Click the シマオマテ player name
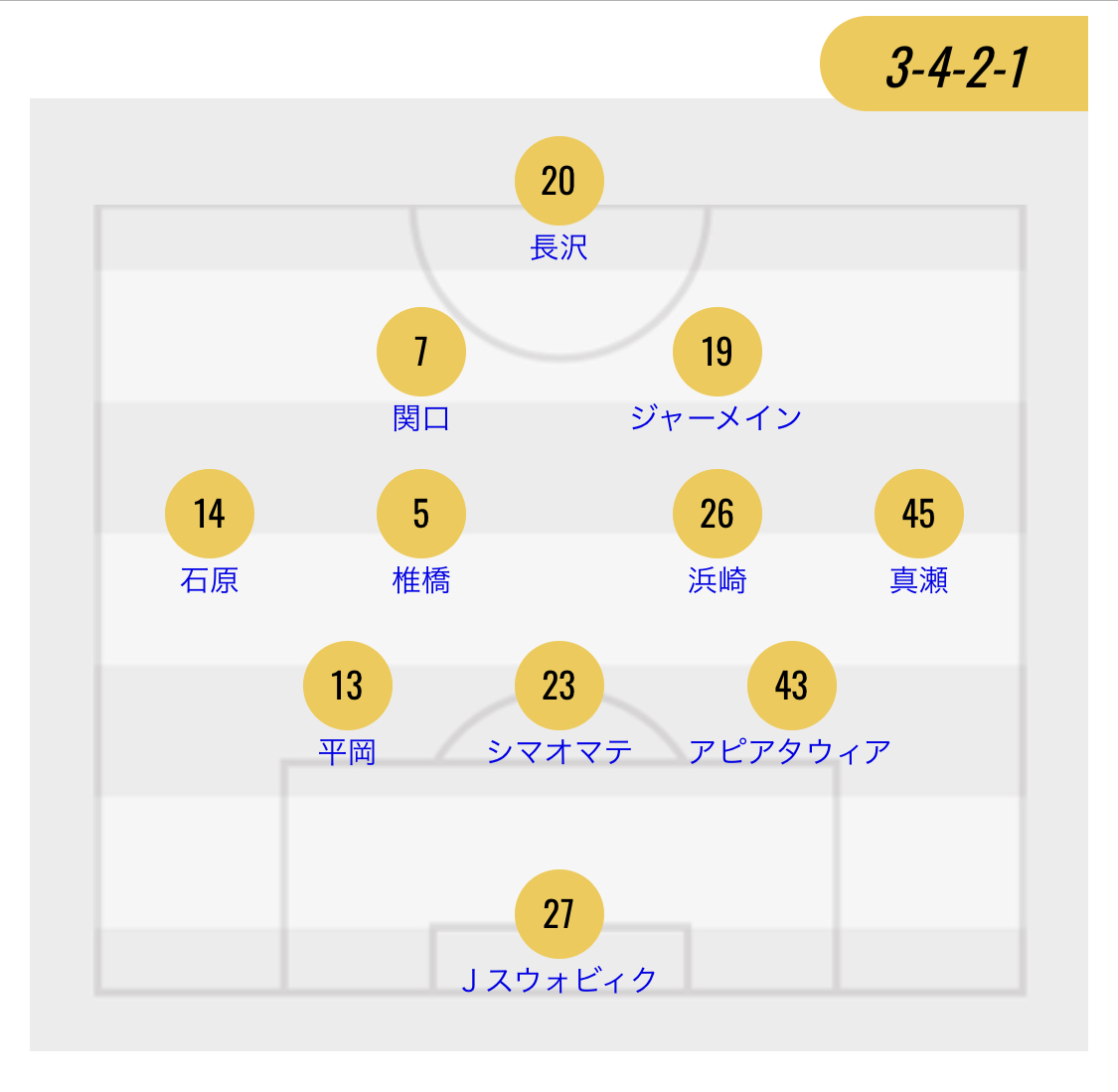 (x=559, y=752)
